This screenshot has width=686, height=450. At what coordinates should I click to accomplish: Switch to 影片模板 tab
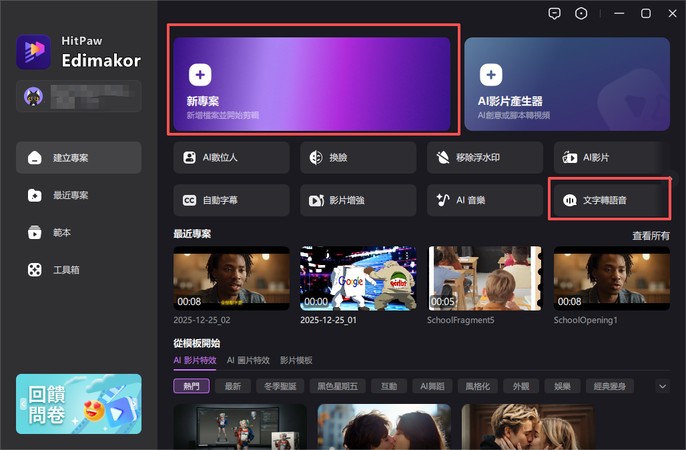296,360
